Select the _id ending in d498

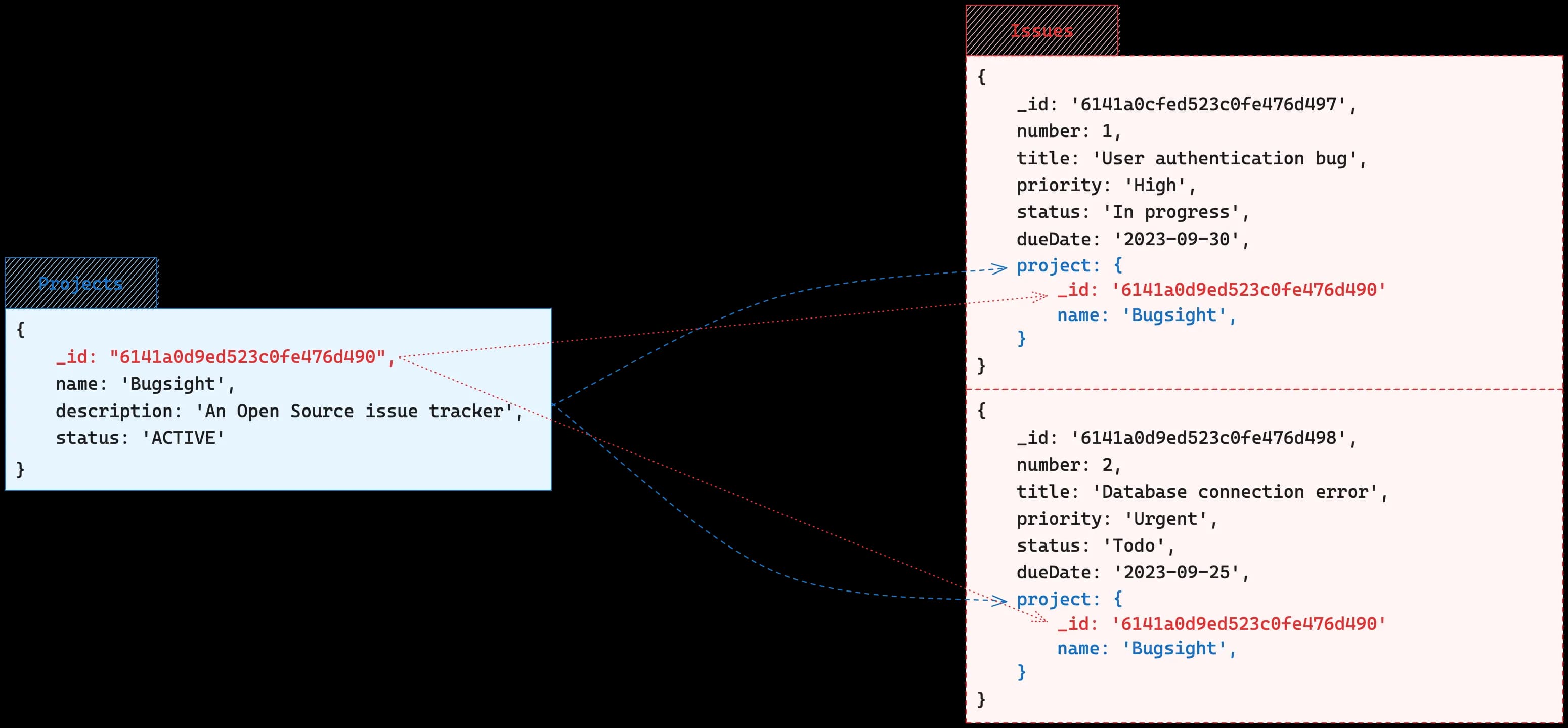(1186, 438)
